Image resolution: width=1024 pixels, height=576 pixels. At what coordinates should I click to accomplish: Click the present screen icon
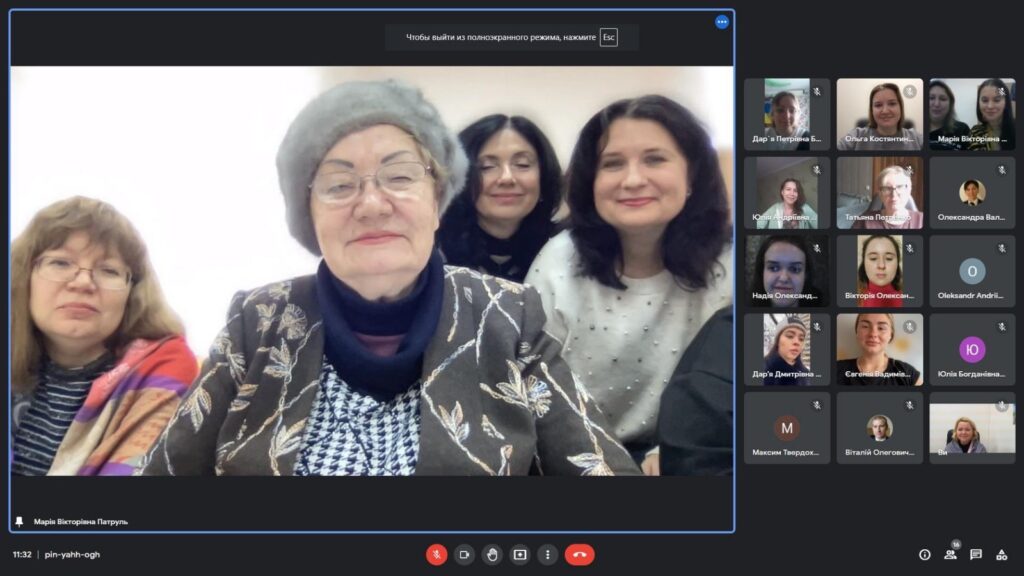tap(520, 554)
